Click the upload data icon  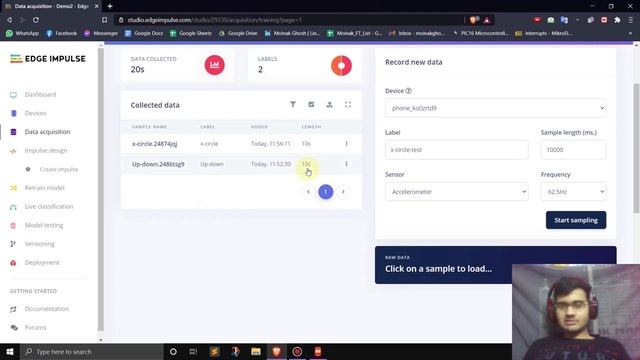click(x=329, y=104)
